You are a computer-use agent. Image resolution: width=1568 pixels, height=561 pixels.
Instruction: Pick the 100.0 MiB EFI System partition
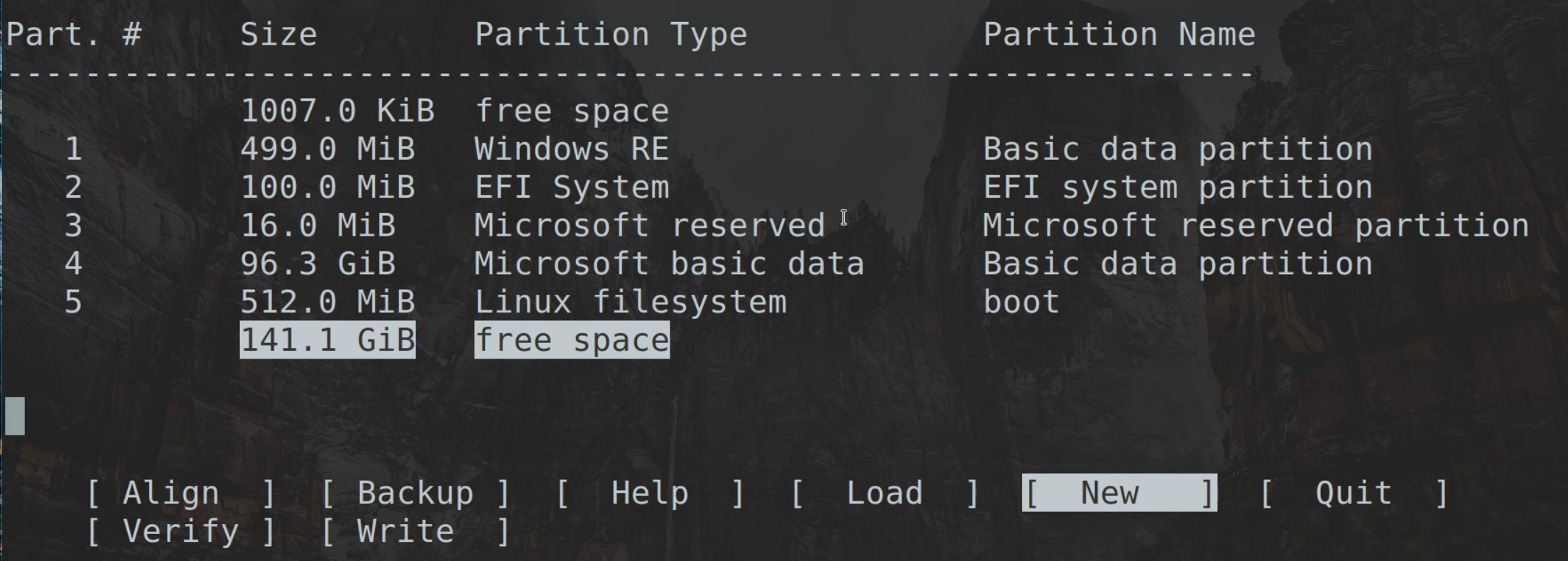(x=571, y=187)
